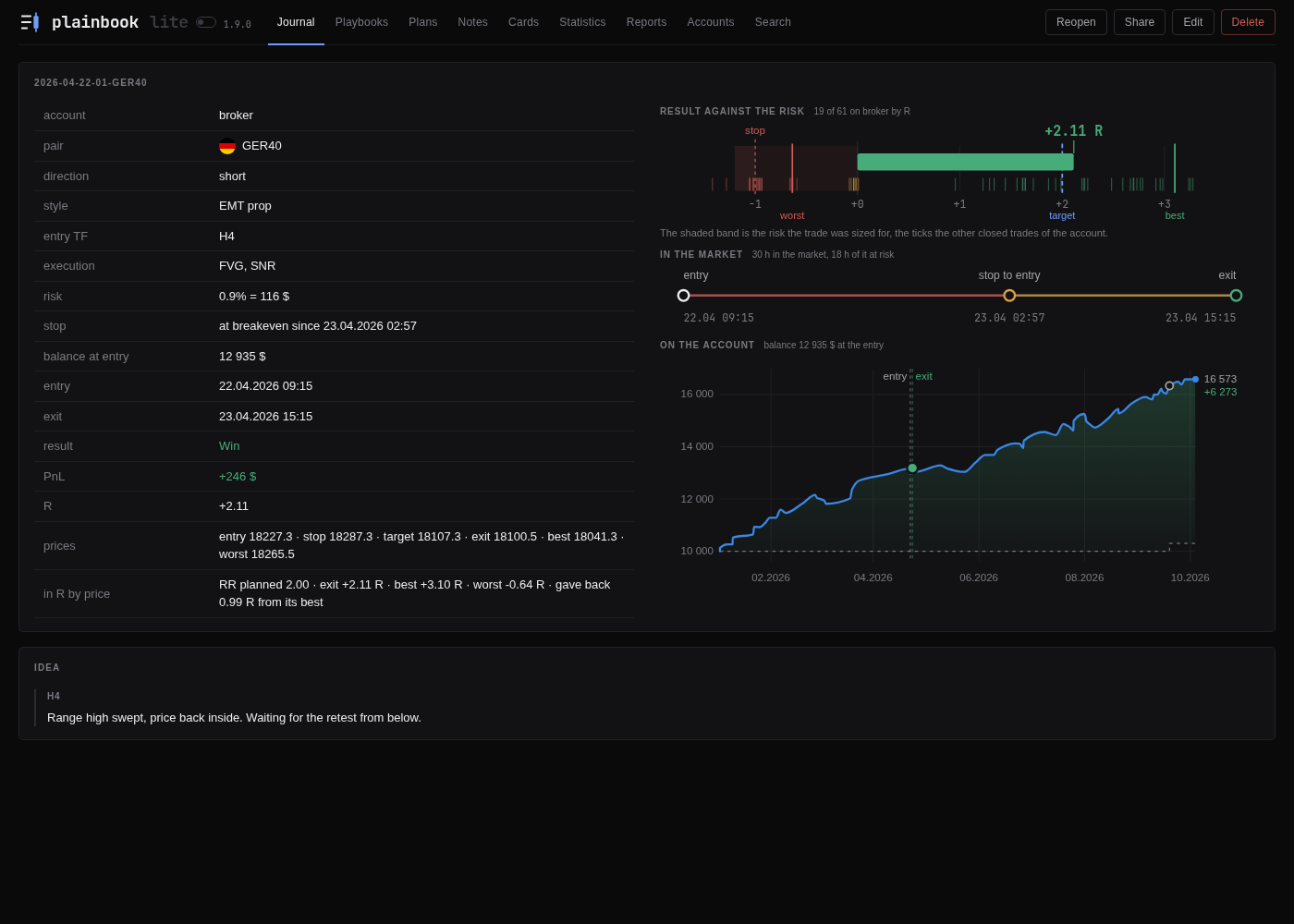Image resolution: width=1294 pixels, height=924 pixels.
Task: Click the stop to entry timeline marker
Action: (x=1009, y=296)
